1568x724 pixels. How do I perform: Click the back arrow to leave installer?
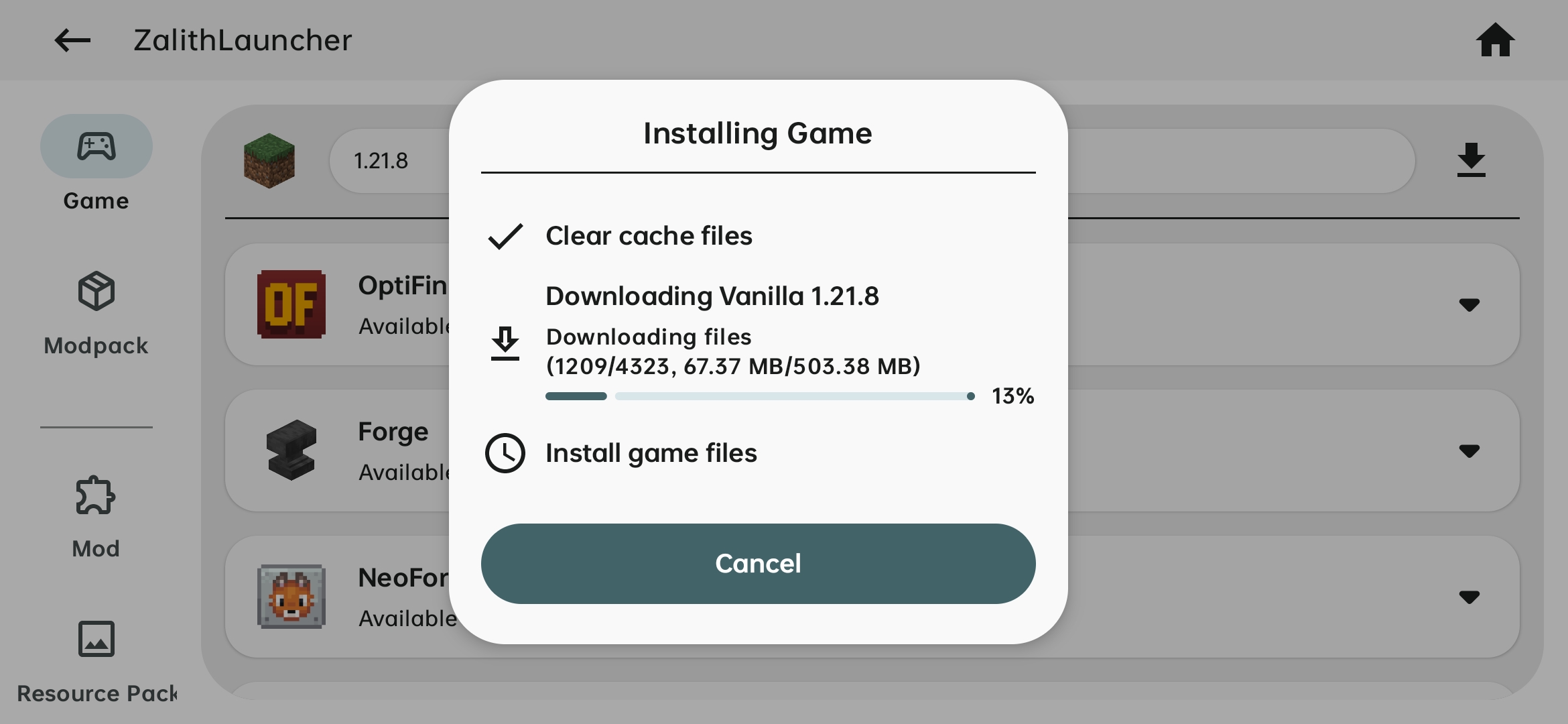click(x=71, y=40)
